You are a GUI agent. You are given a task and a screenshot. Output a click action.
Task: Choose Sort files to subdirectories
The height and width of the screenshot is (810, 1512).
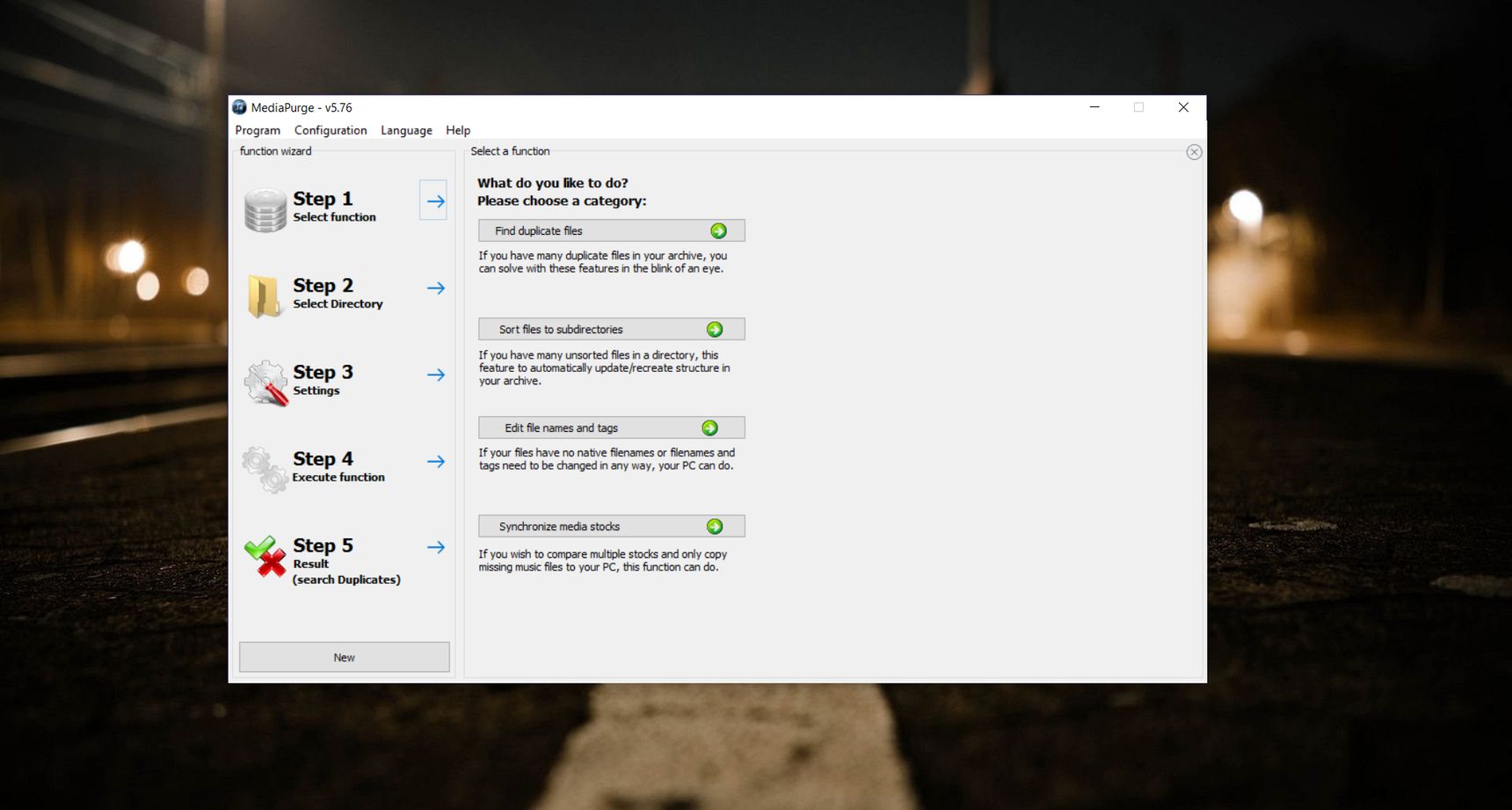tap(612, 329)
